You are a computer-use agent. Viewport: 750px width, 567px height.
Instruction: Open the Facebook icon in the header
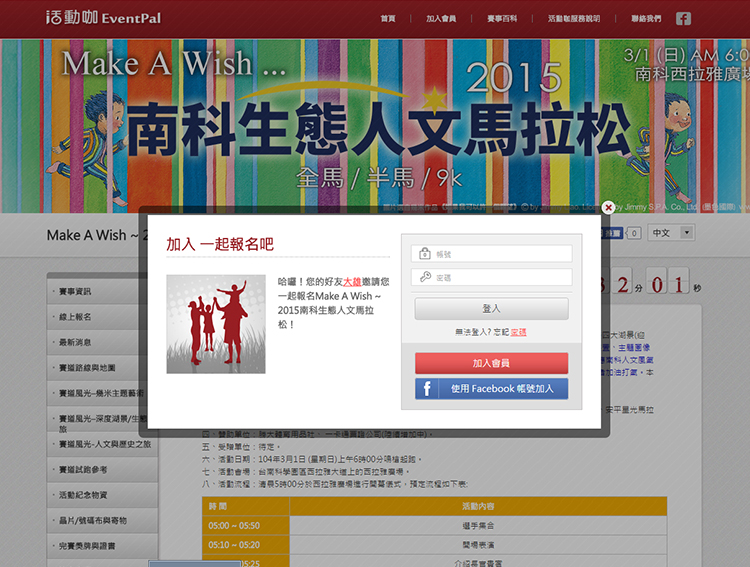point(683,19)
